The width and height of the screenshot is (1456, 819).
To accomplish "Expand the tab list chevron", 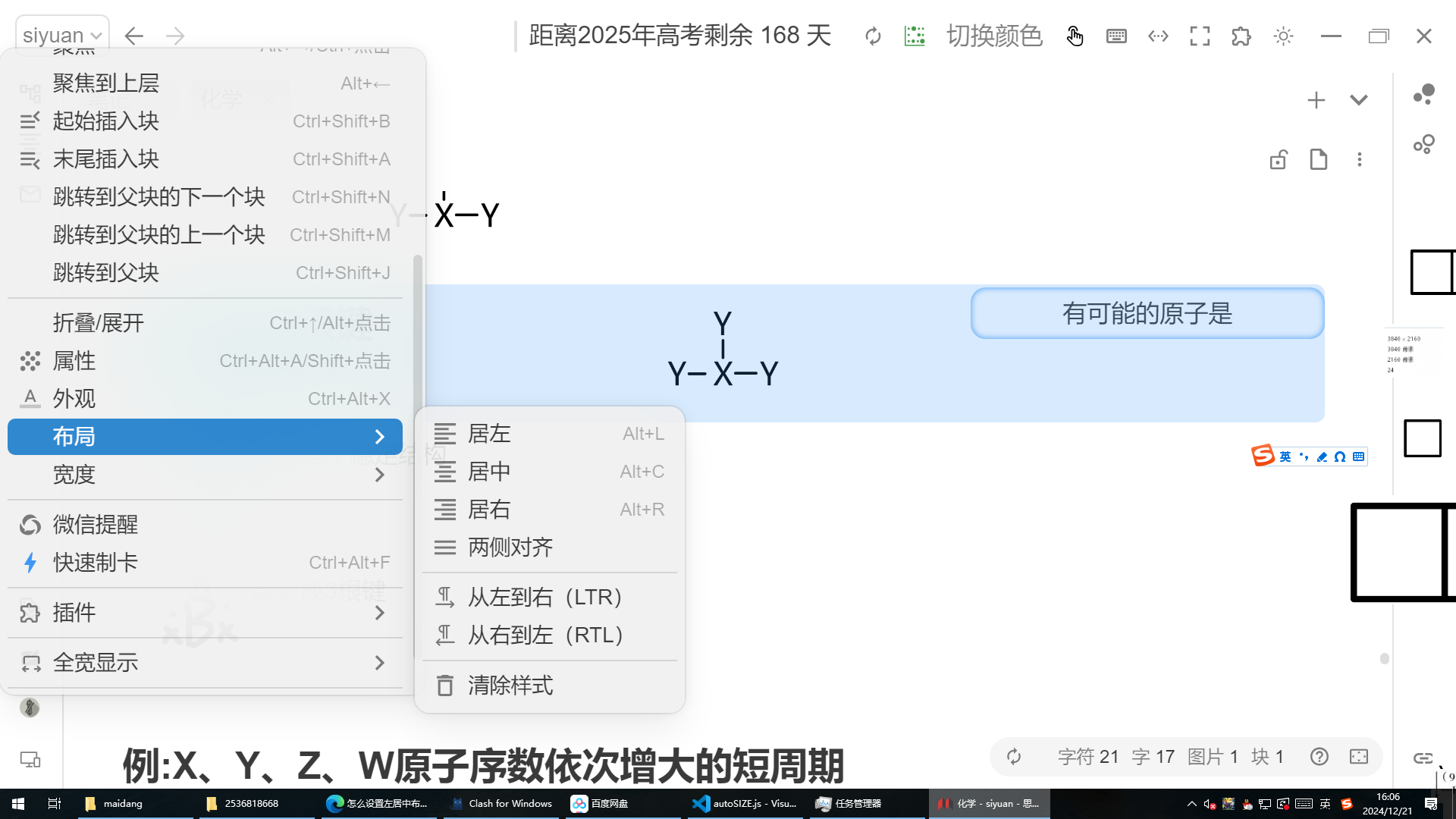I will point(1359,100).
